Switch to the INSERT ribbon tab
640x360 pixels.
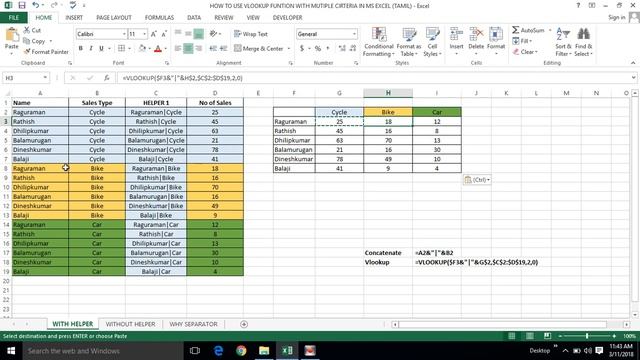click(74, 18)
